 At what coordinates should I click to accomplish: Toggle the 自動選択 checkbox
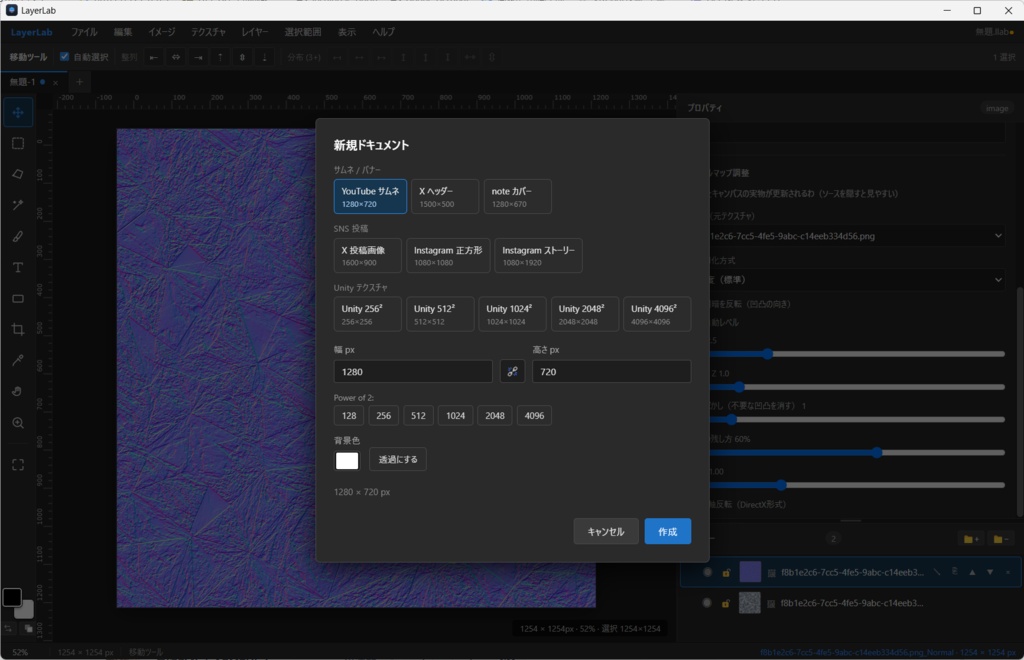click(65, 57)
